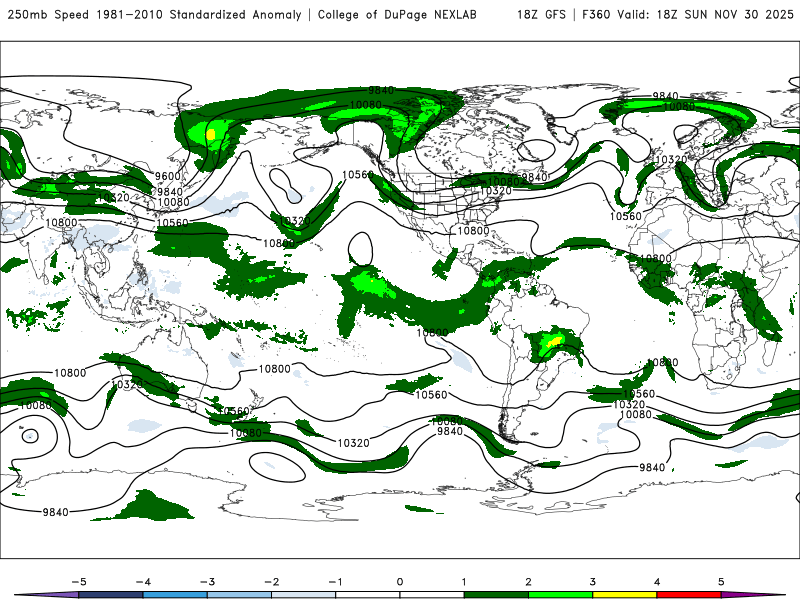Click the '−4' colorbar tick label

(143, 582)
